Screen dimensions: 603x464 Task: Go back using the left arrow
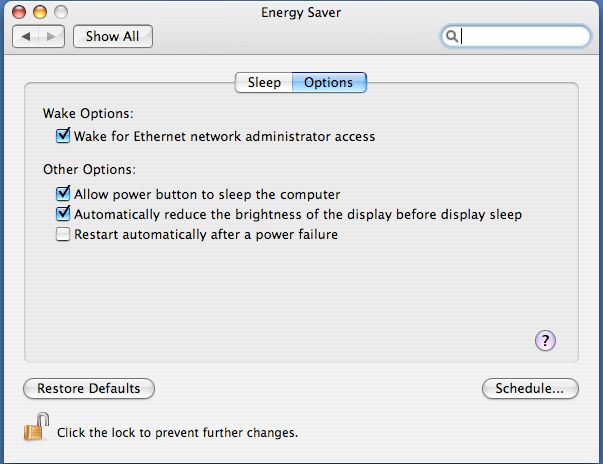click(x=27, y=36)
